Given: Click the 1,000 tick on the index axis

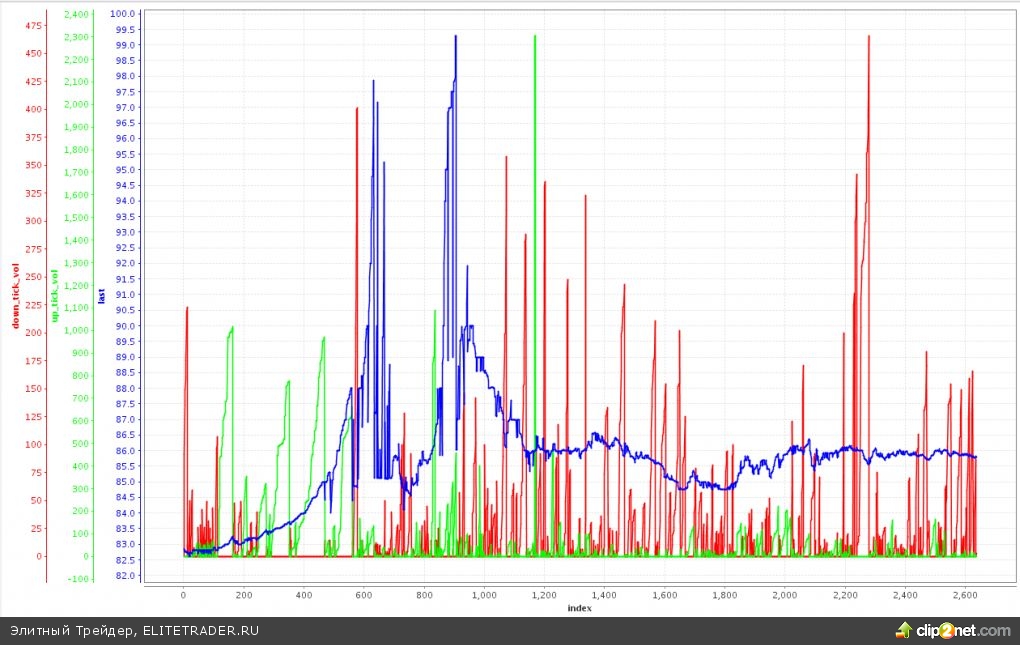Looking at the screenshot, I should click(x=484, y=594).
